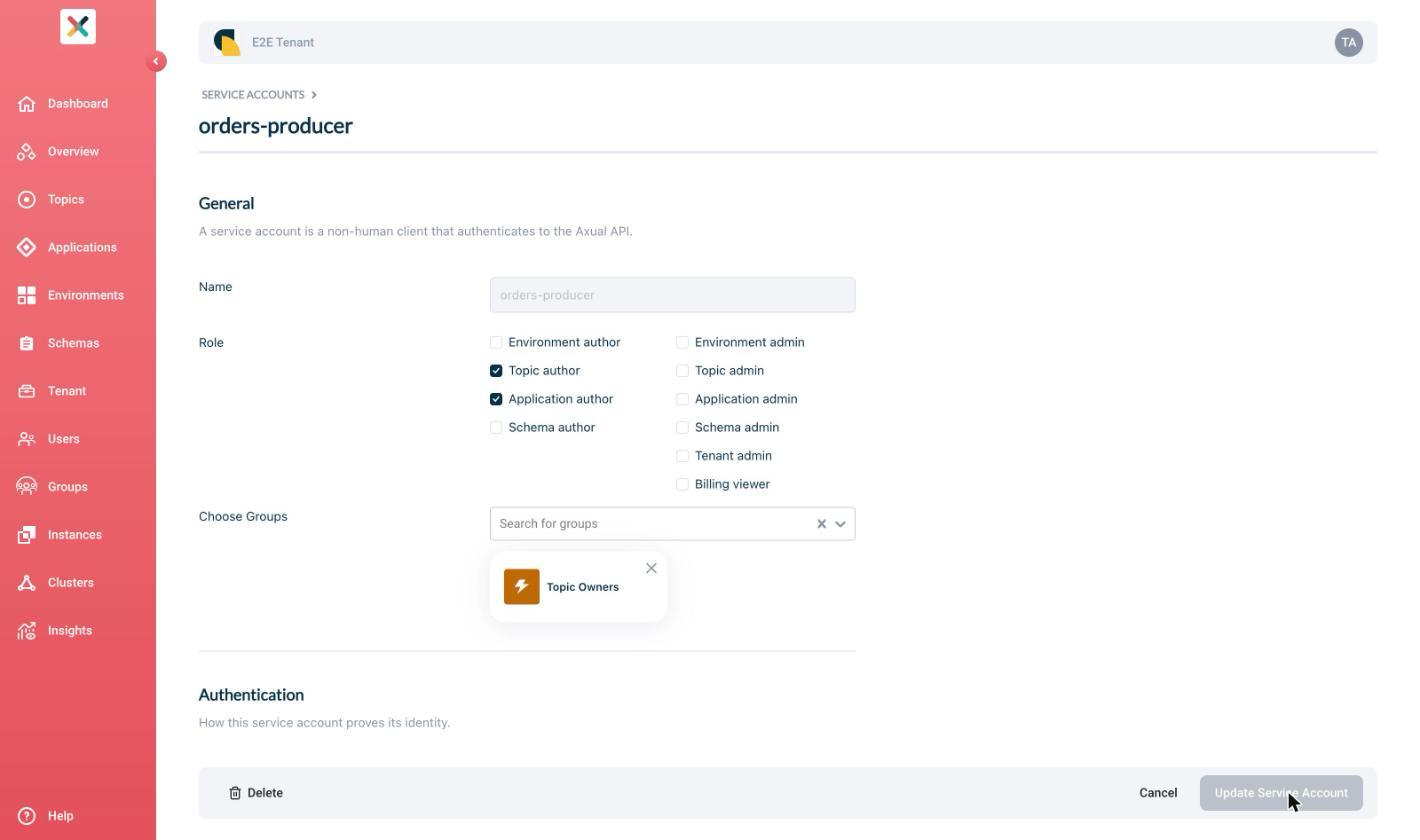Image resolution: width=1420 pixels, height=840 pixels.
Task: Remove the Topic Owners group card
Action: click(x=651, y=568)
